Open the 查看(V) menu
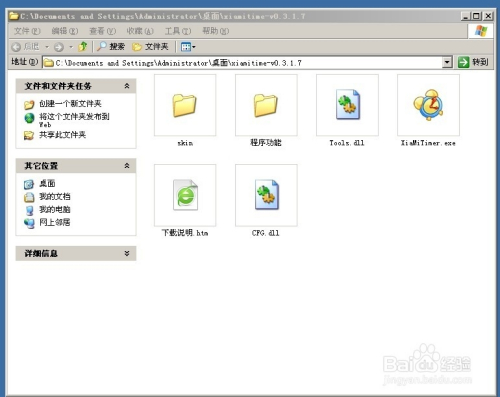 click(x=102, y=31)
